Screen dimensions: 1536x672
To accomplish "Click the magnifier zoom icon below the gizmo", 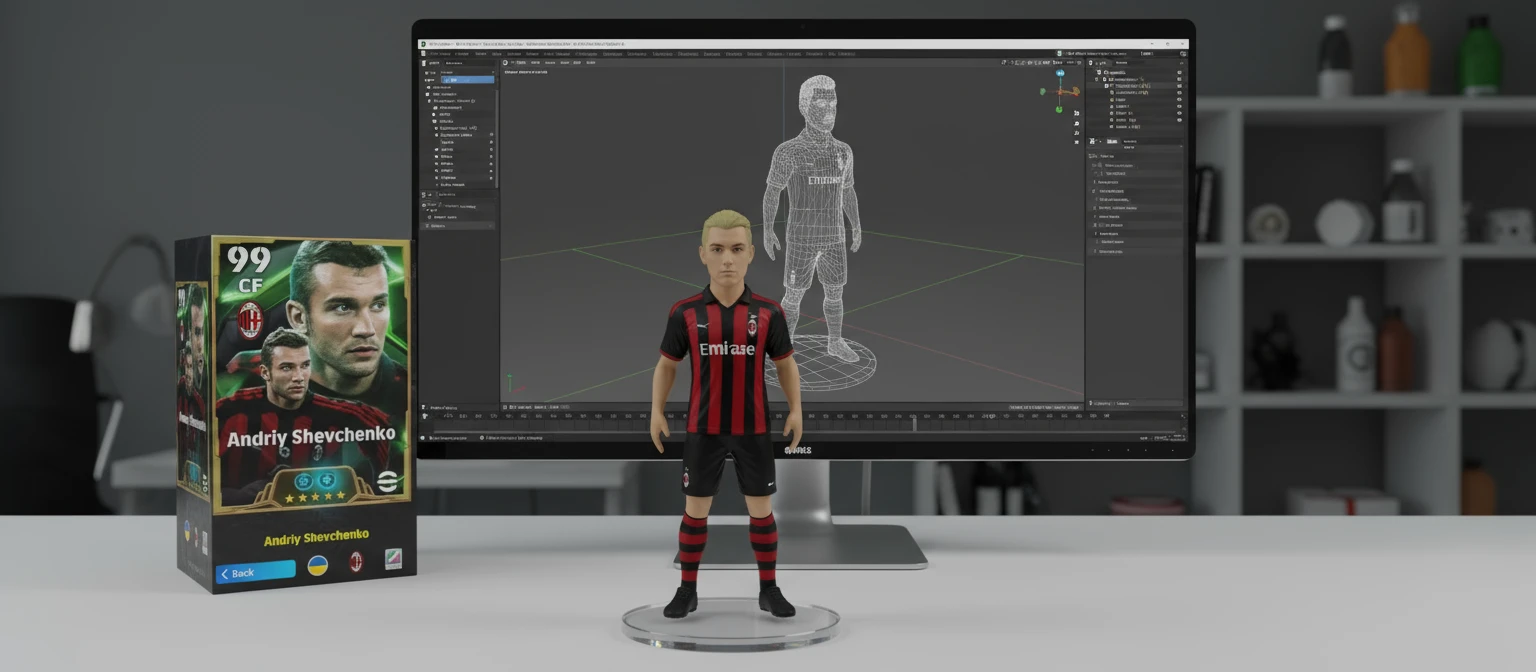I will 1076,113.
